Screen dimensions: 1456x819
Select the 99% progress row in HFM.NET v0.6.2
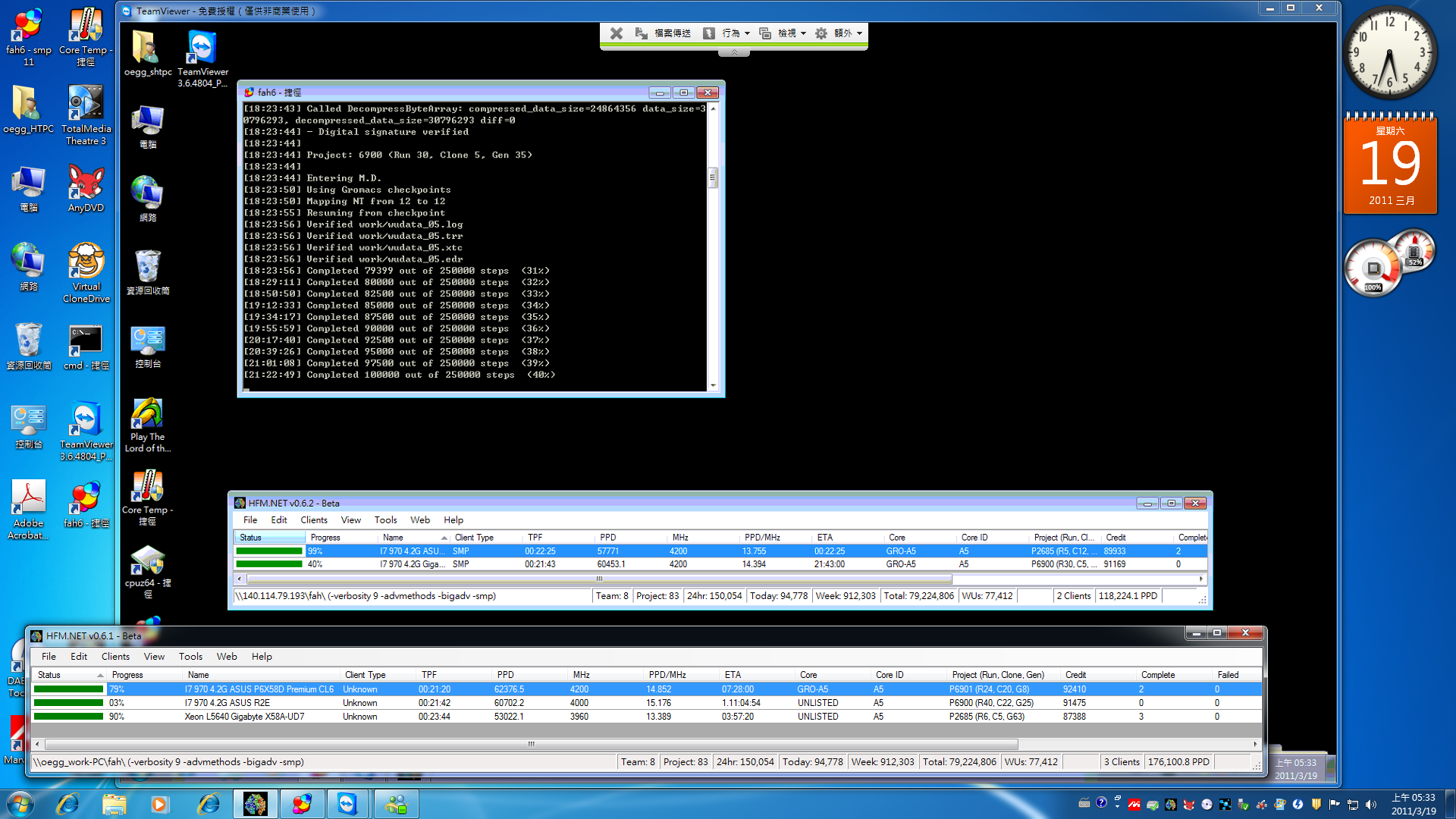point(720,551)
